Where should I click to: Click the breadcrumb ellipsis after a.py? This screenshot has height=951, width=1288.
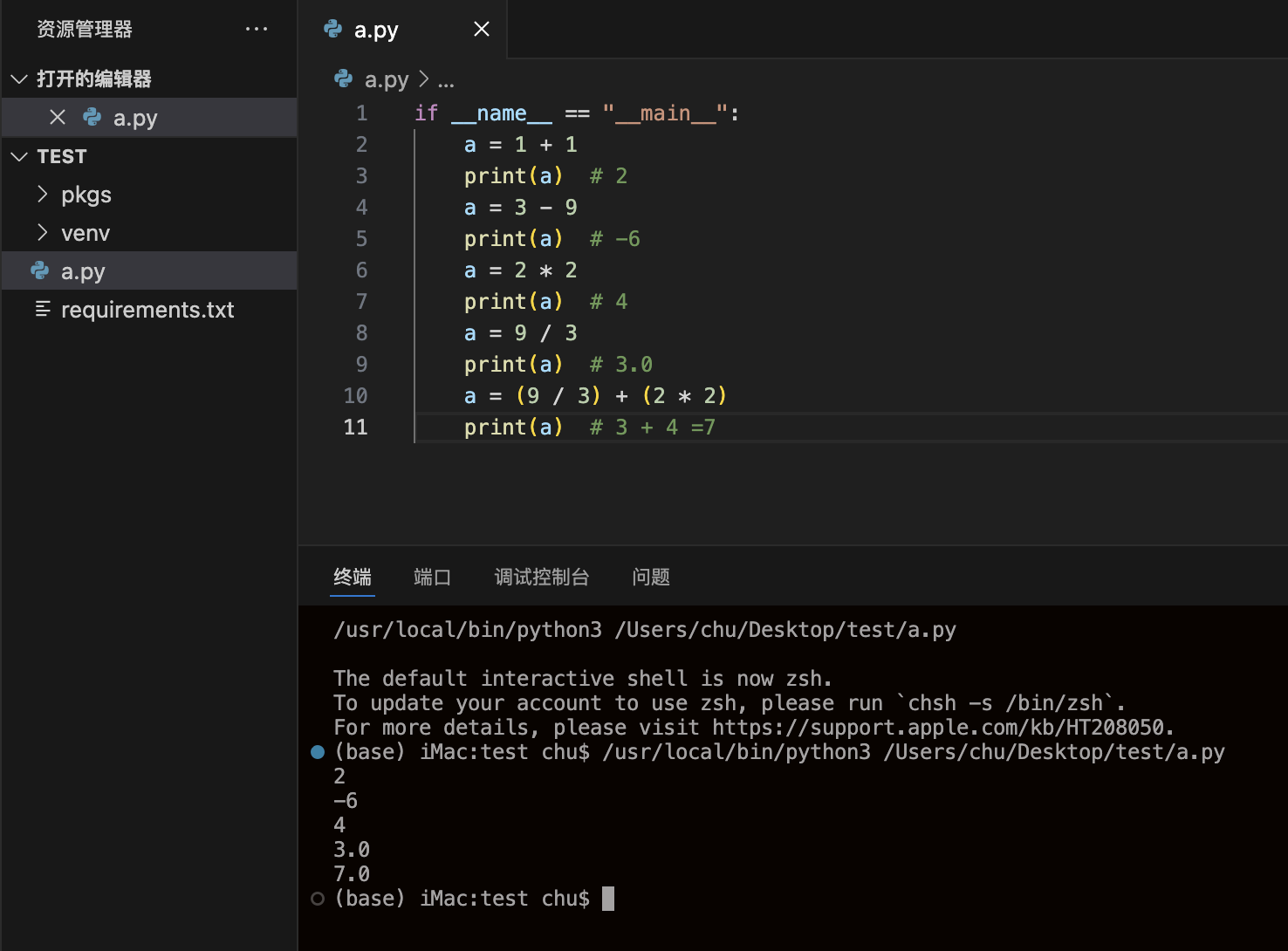(x=446, y=81)
